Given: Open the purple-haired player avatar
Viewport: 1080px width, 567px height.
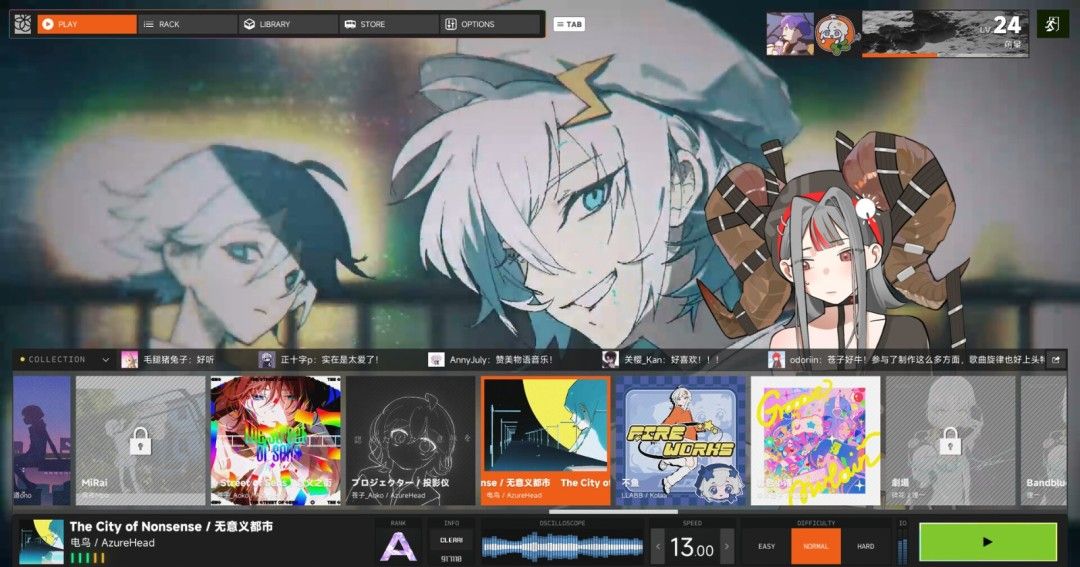Looking at the screenshot, I should (x=789, y=34).
